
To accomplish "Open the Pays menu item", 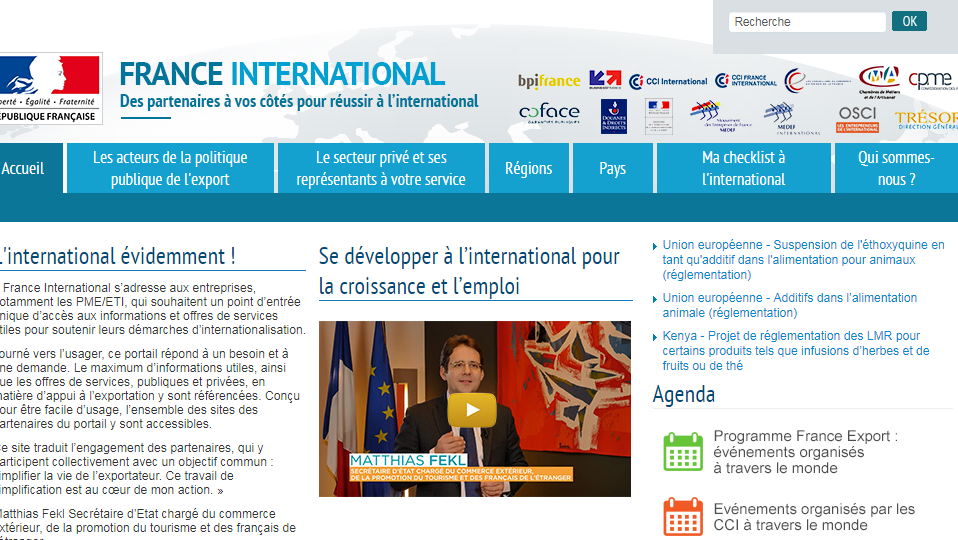I will point(612,168).
